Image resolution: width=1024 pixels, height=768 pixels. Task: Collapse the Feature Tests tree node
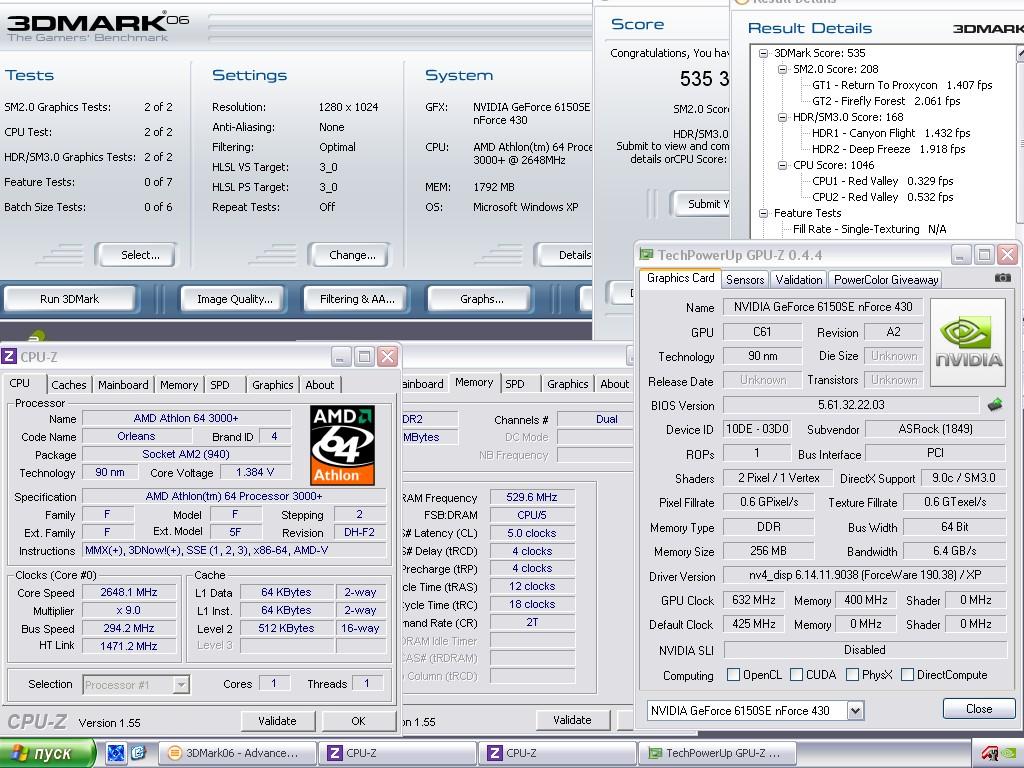(x=763, y=214)
